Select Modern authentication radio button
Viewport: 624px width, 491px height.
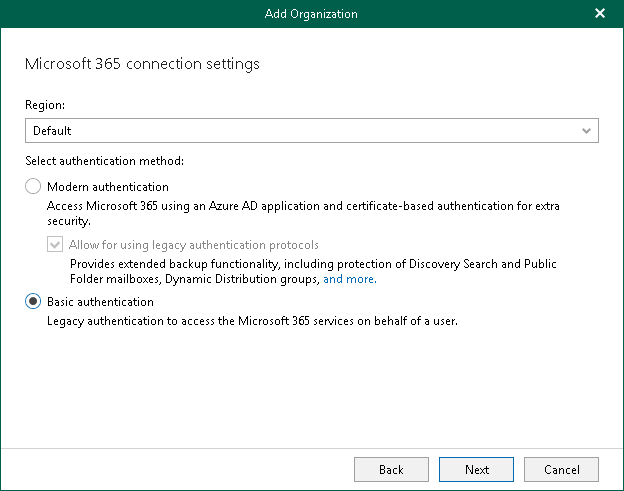(x=33, y=186)
